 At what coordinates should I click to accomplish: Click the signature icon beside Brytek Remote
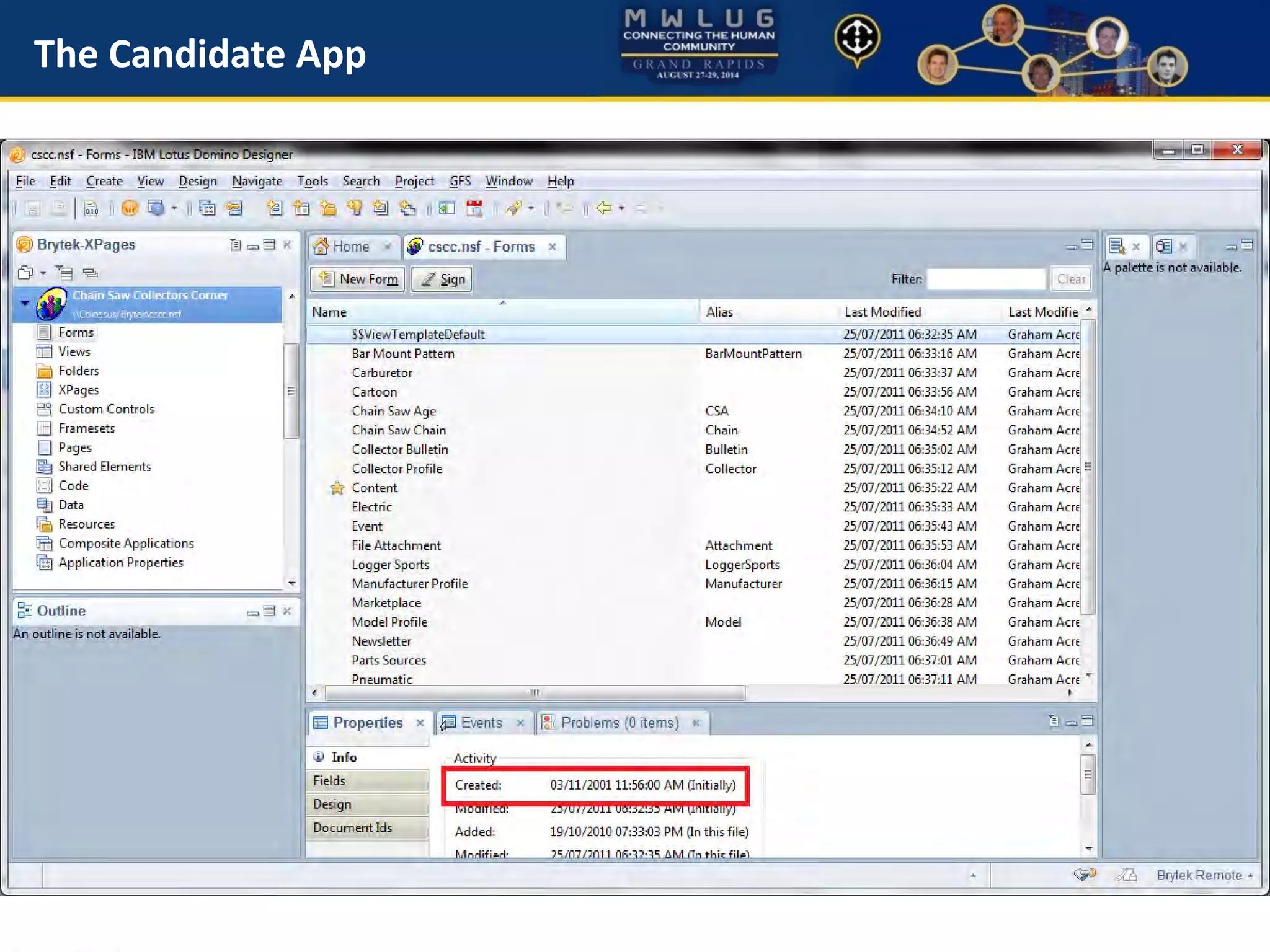[1126, 875]
